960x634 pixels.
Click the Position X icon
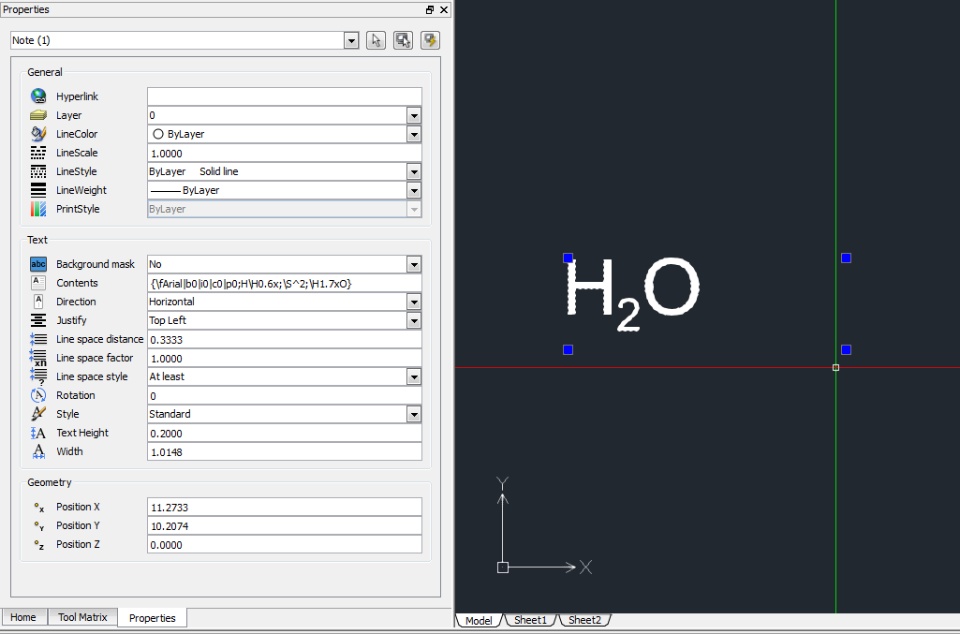pos(39,507)
